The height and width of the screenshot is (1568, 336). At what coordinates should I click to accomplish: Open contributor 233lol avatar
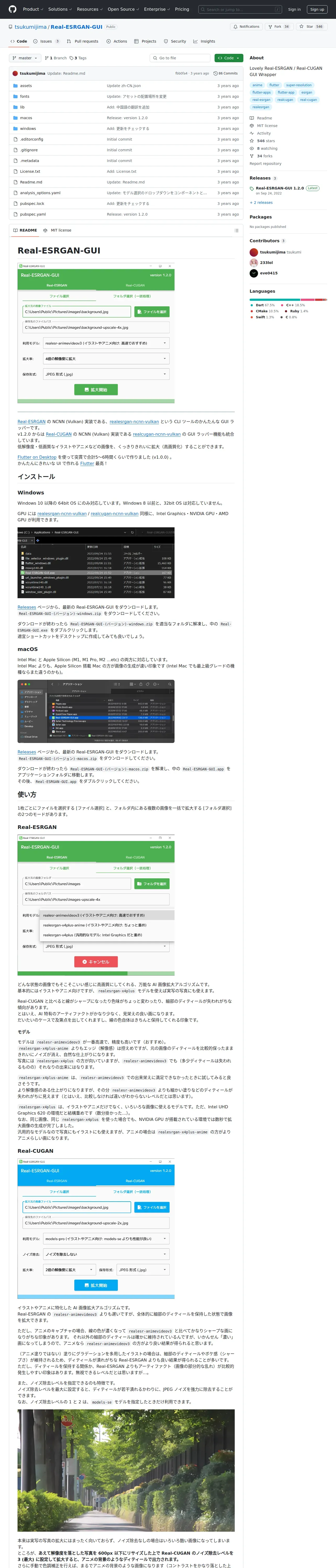click(254, 262)
